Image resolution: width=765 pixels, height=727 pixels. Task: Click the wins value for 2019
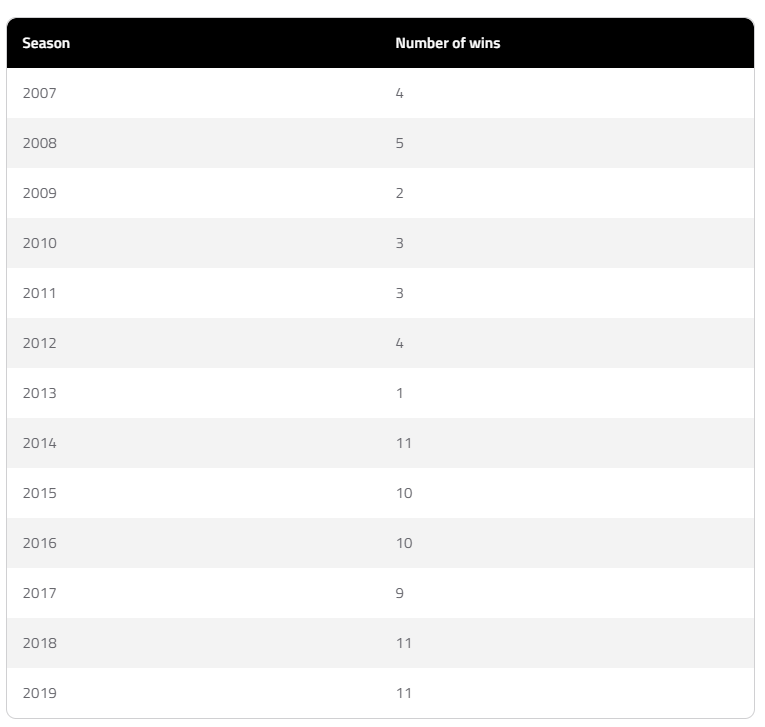click(404, 693)
